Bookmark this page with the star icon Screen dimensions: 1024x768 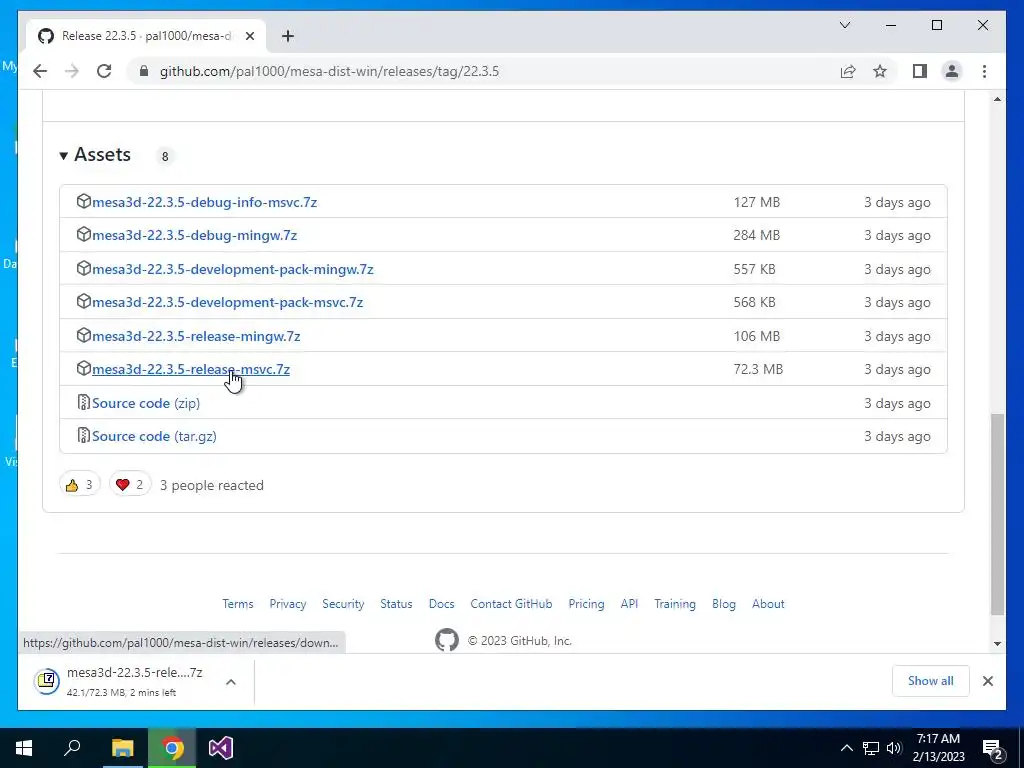click(880, 71)
